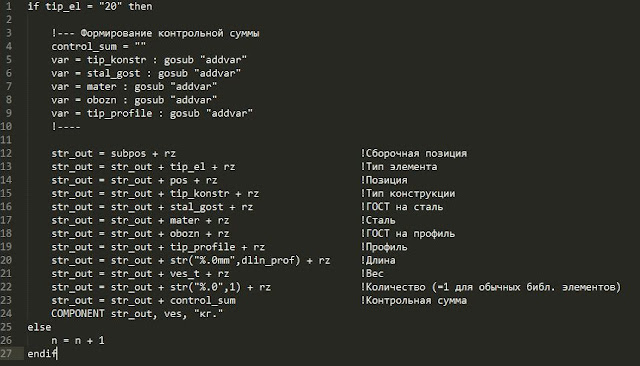Click the 'Тип элемента' comment
Image resolution: width=640 pixels, height=366 pixels.
[399, 166]
